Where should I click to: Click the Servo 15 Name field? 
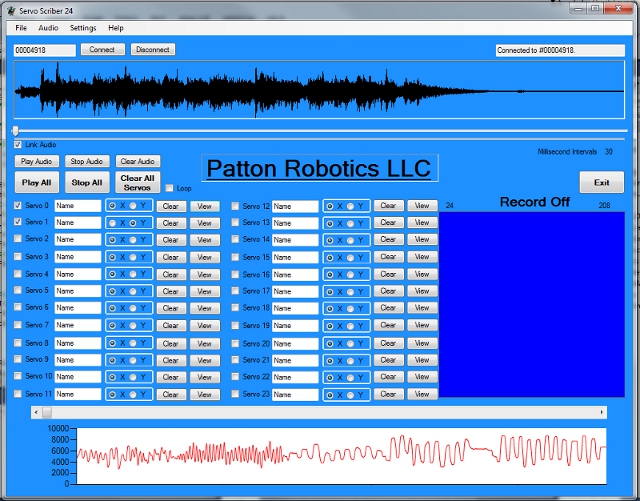pyautogui.click(x=295, y=257)
